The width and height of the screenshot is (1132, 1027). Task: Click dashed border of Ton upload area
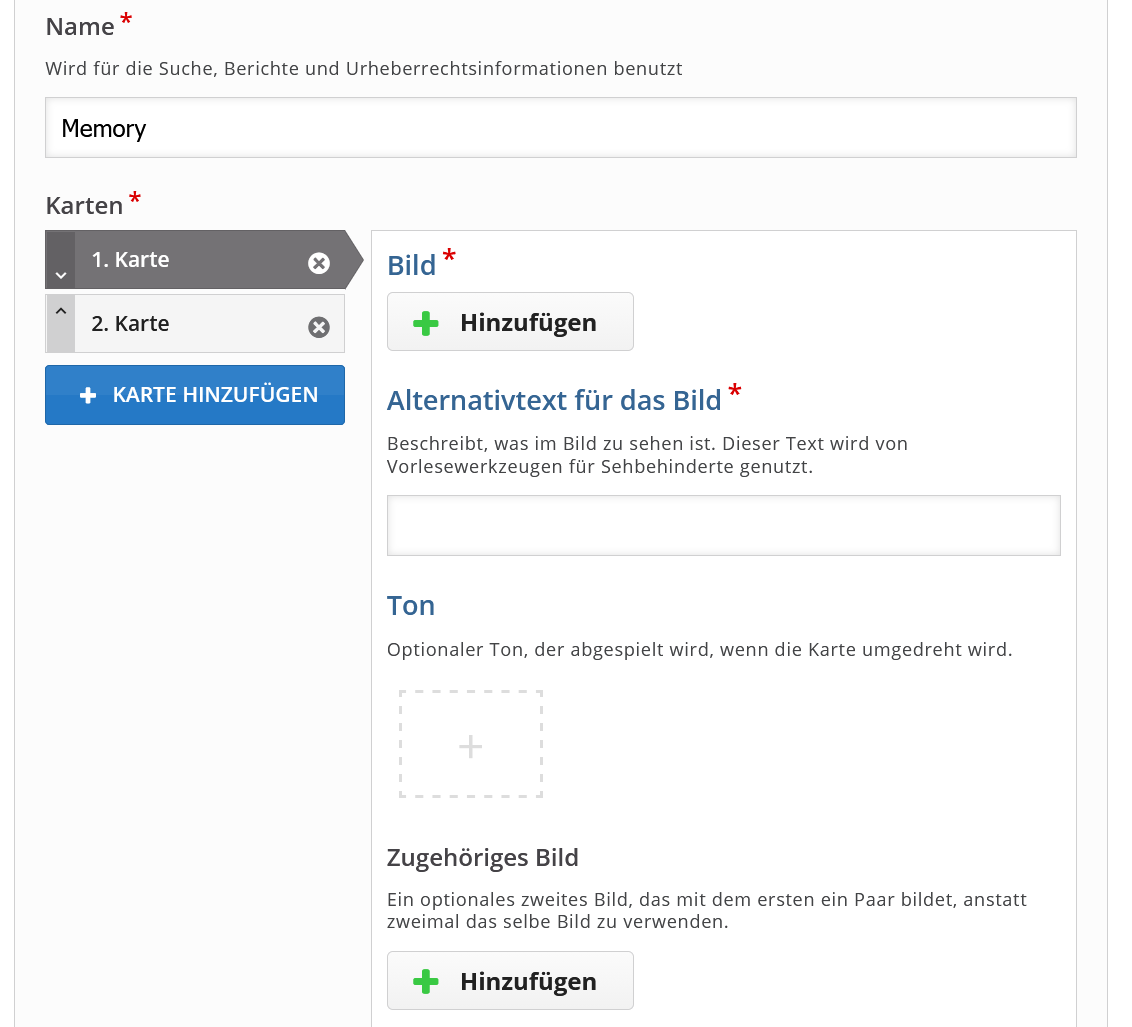click(400, 744)
